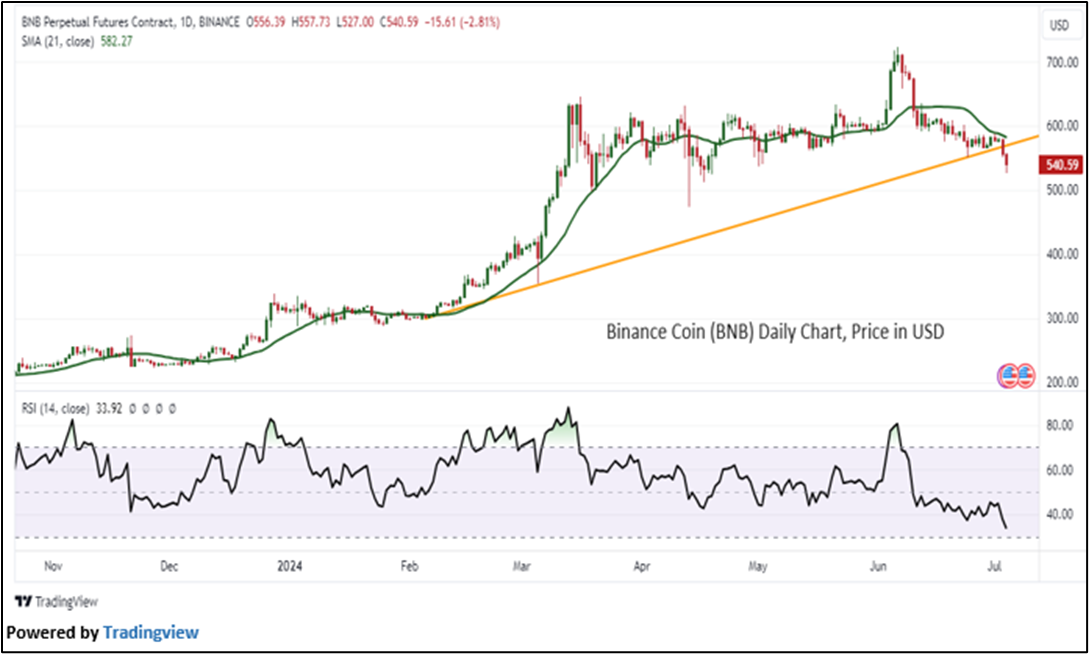Click the H557.73 high value in header
This screenshot has height=654, width=1089.
click(311, 23)
